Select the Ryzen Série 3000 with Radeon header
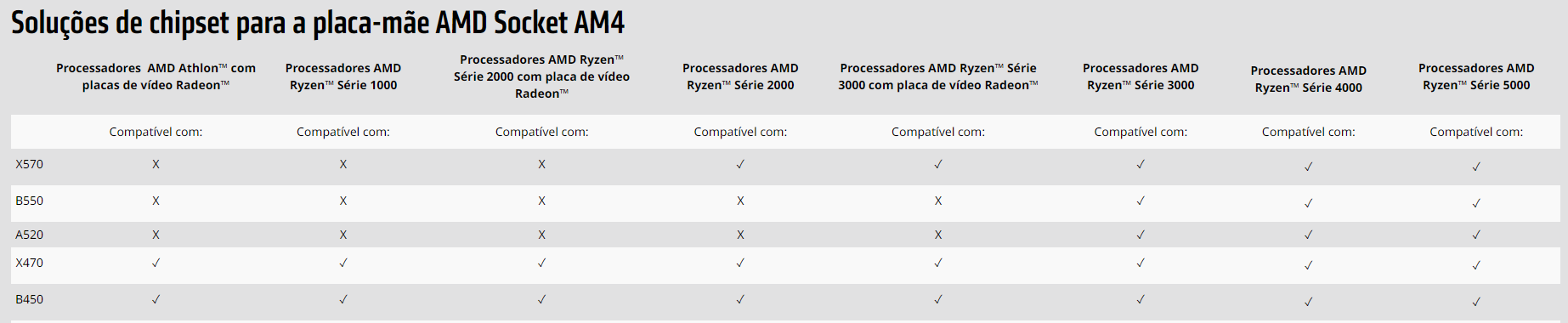The height and width of the screenshot is (323, 1568). tap(938, 76)
